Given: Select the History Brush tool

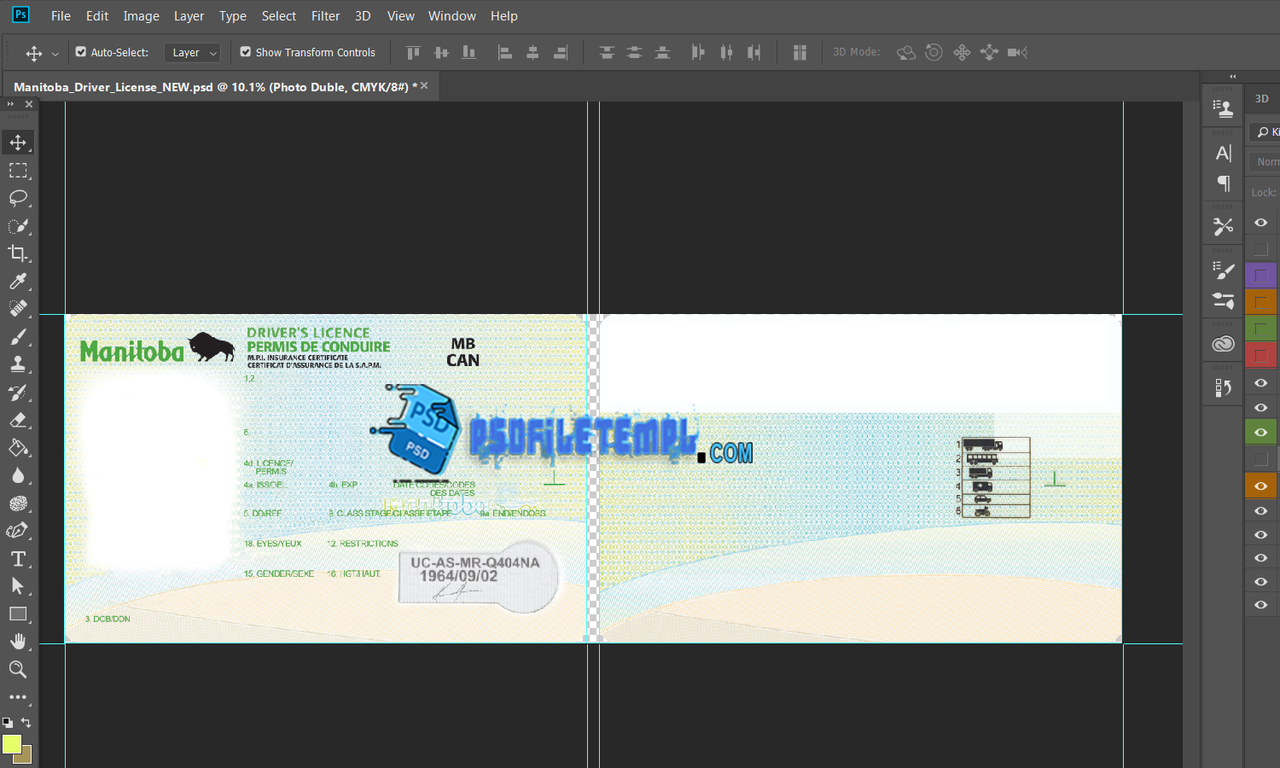Looking at the screenshot, I should click(18, 392).
